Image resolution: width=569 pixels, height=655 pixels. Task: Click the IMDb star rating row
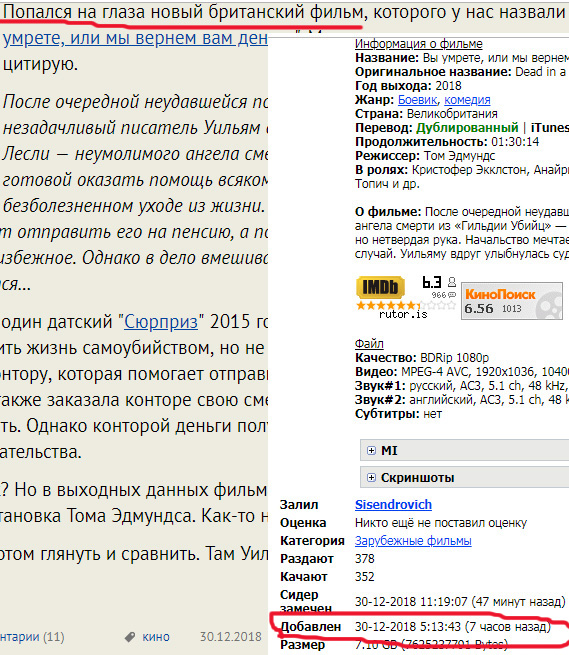(x=406, y=305)
